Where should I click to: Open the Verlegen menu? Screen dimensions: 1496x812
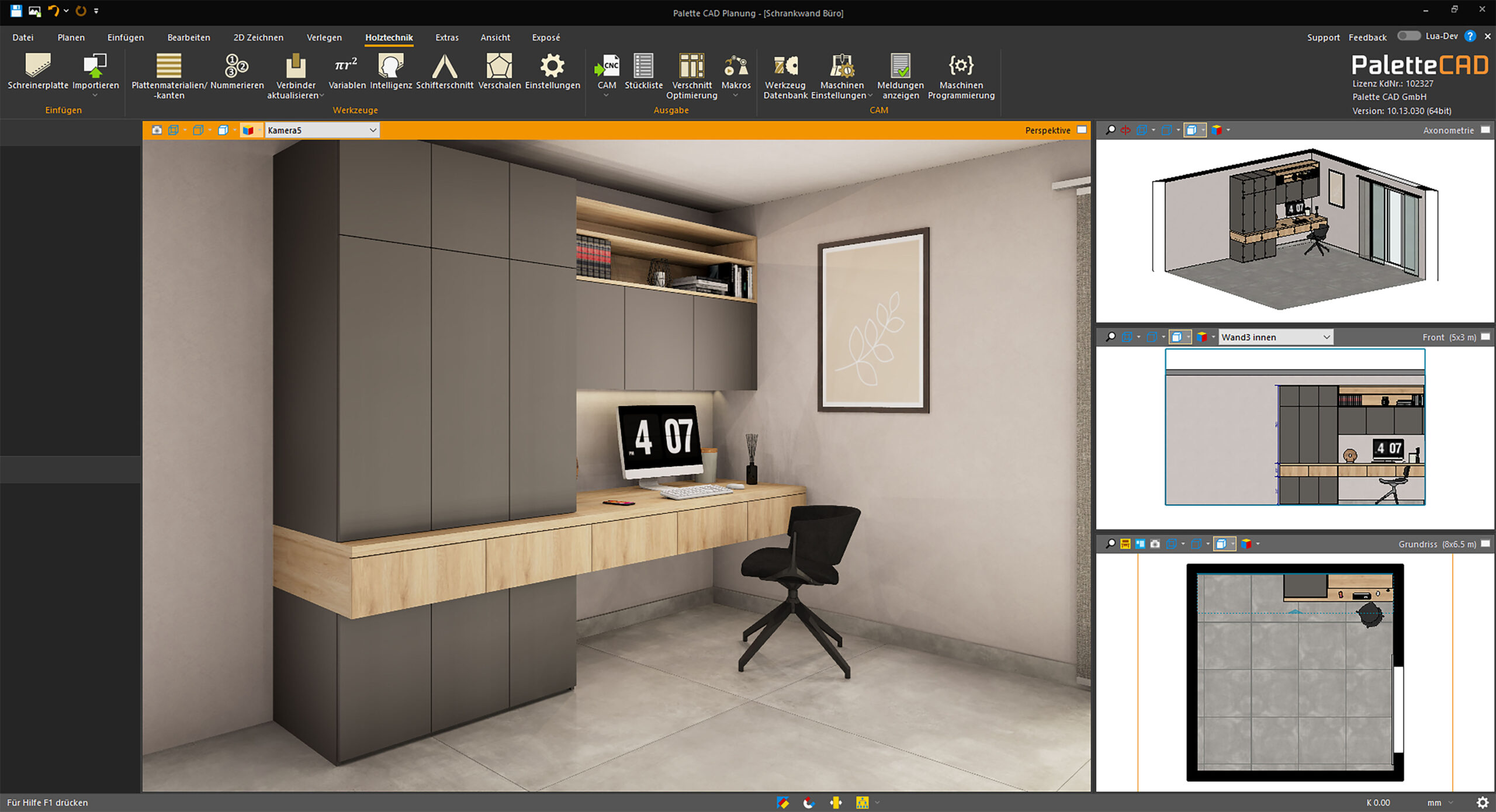pyautogui.click(x=324, y=37)
